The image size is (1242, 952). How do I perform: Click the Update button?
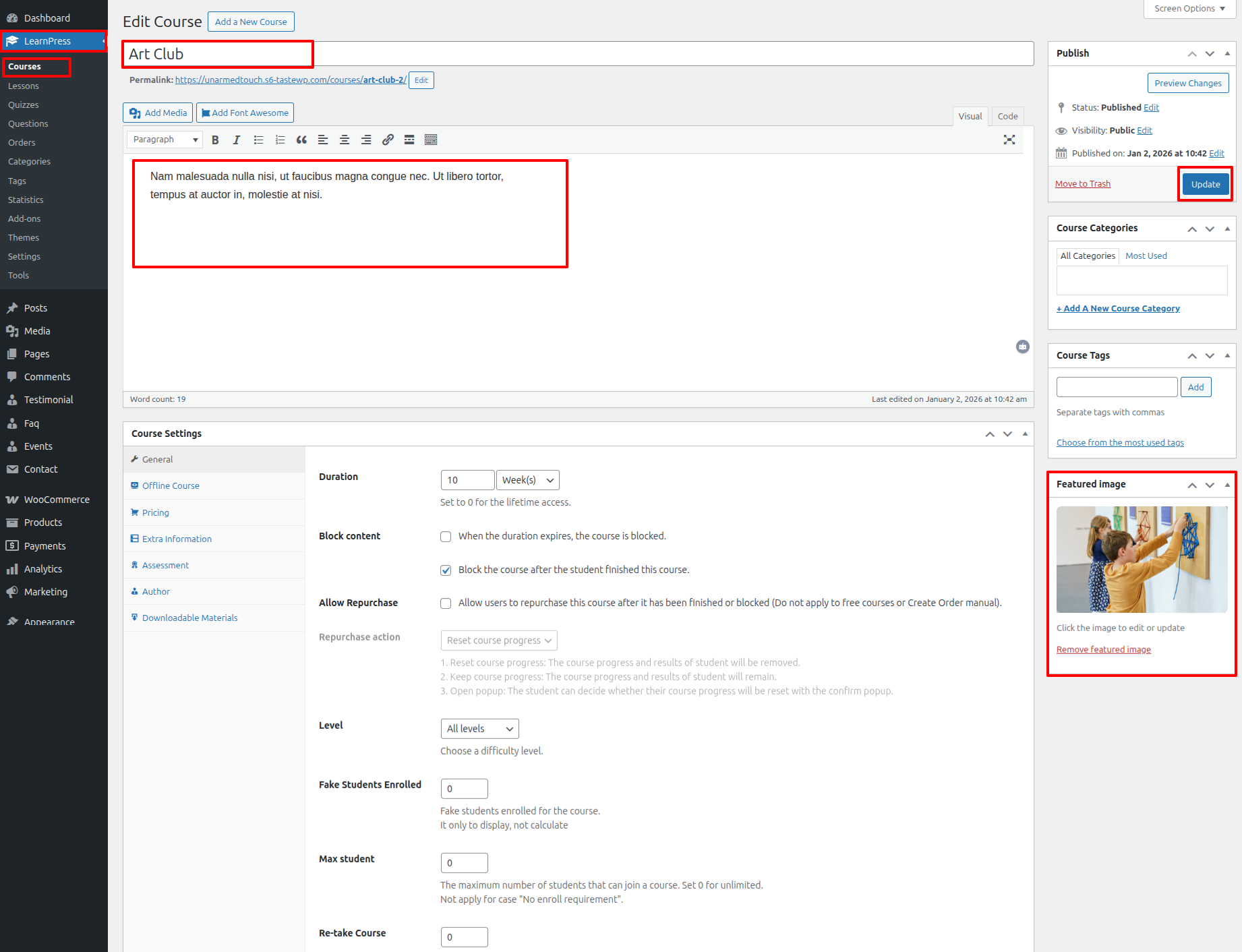click(x=1205, y=184)
